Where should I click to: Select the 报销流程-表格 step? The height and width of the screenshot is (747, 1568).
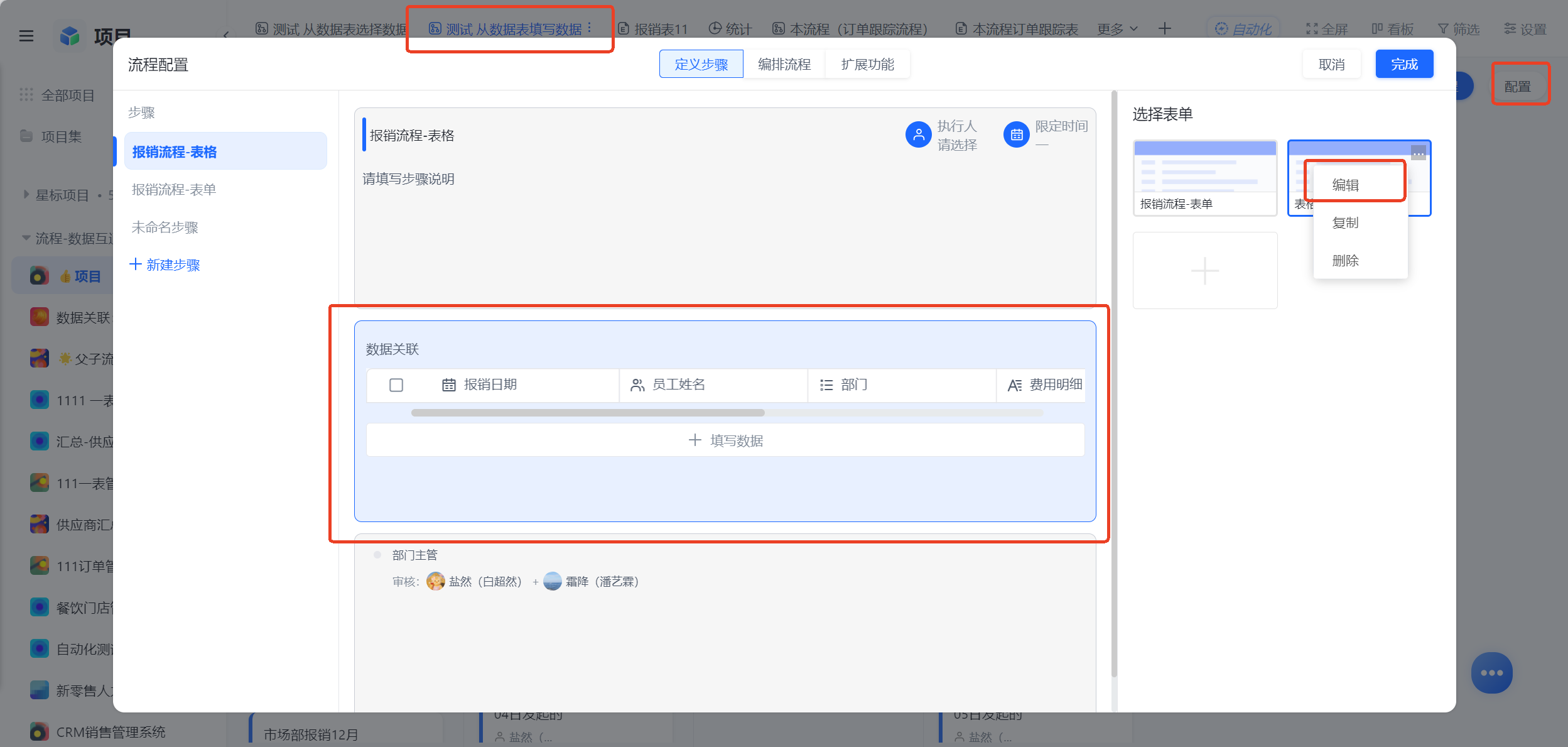(225, 151)
